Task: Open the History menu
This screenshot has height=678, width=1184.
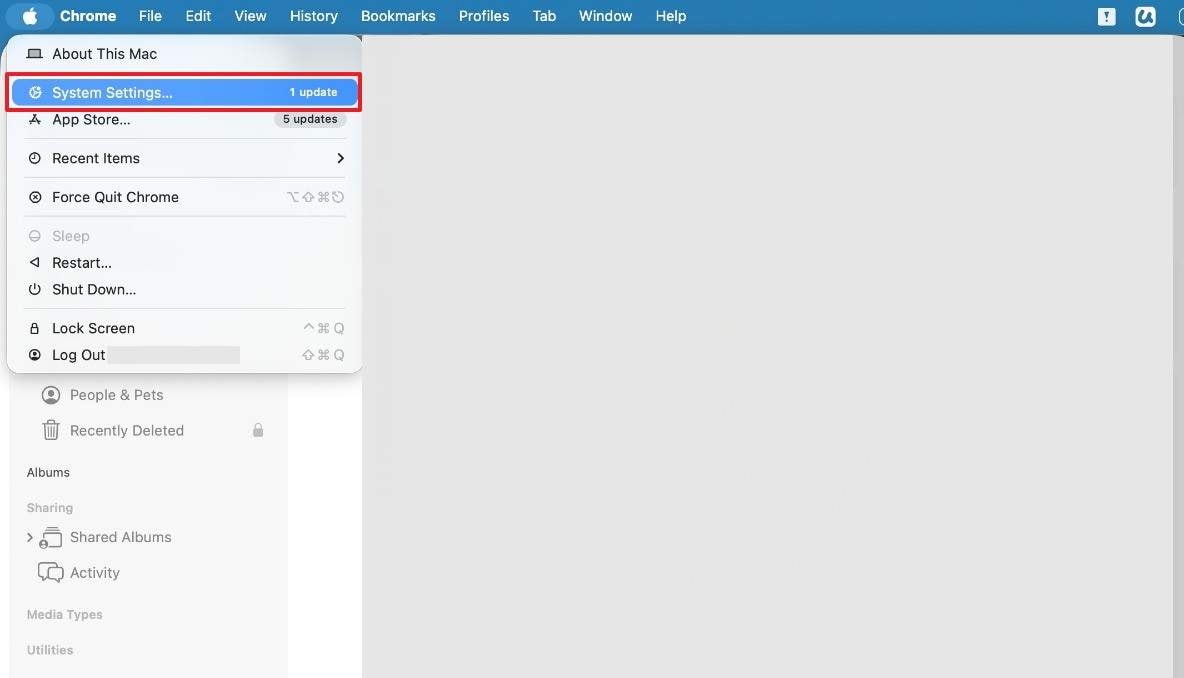Action: [313, 16]
